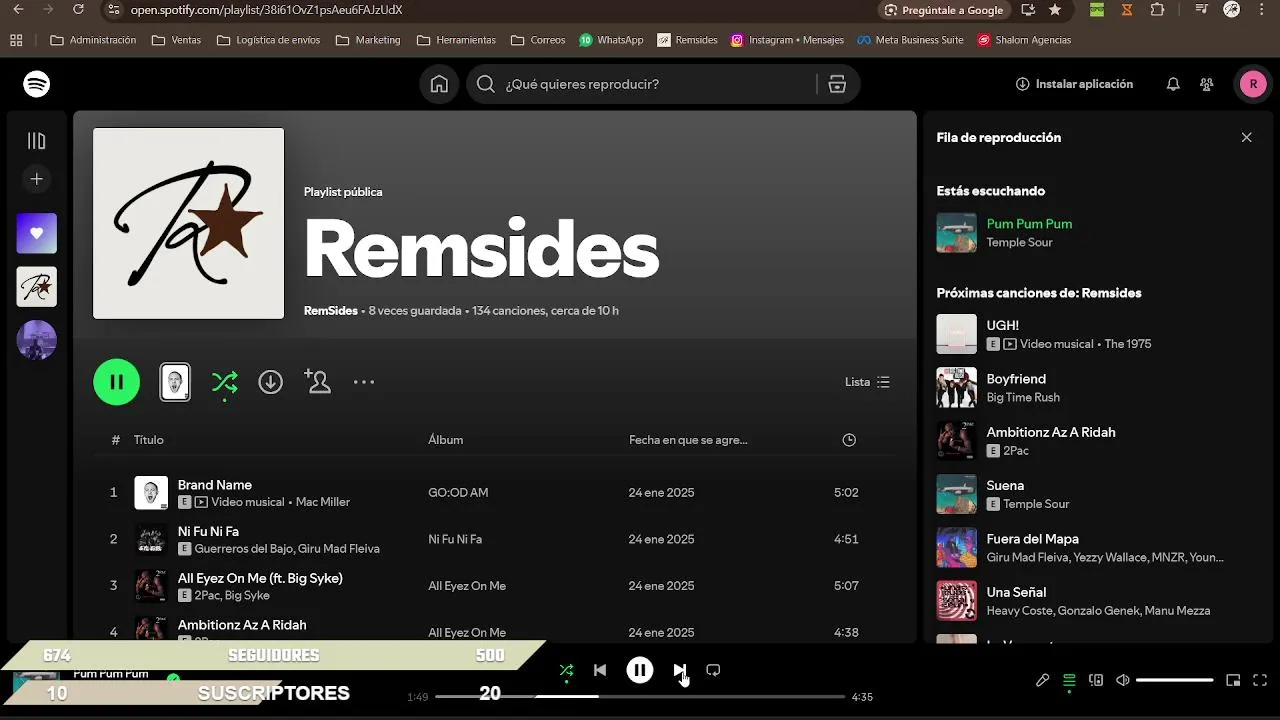Screen dimensions: 1280x720
Task: Click the Spotify logo
Action: 37,84
